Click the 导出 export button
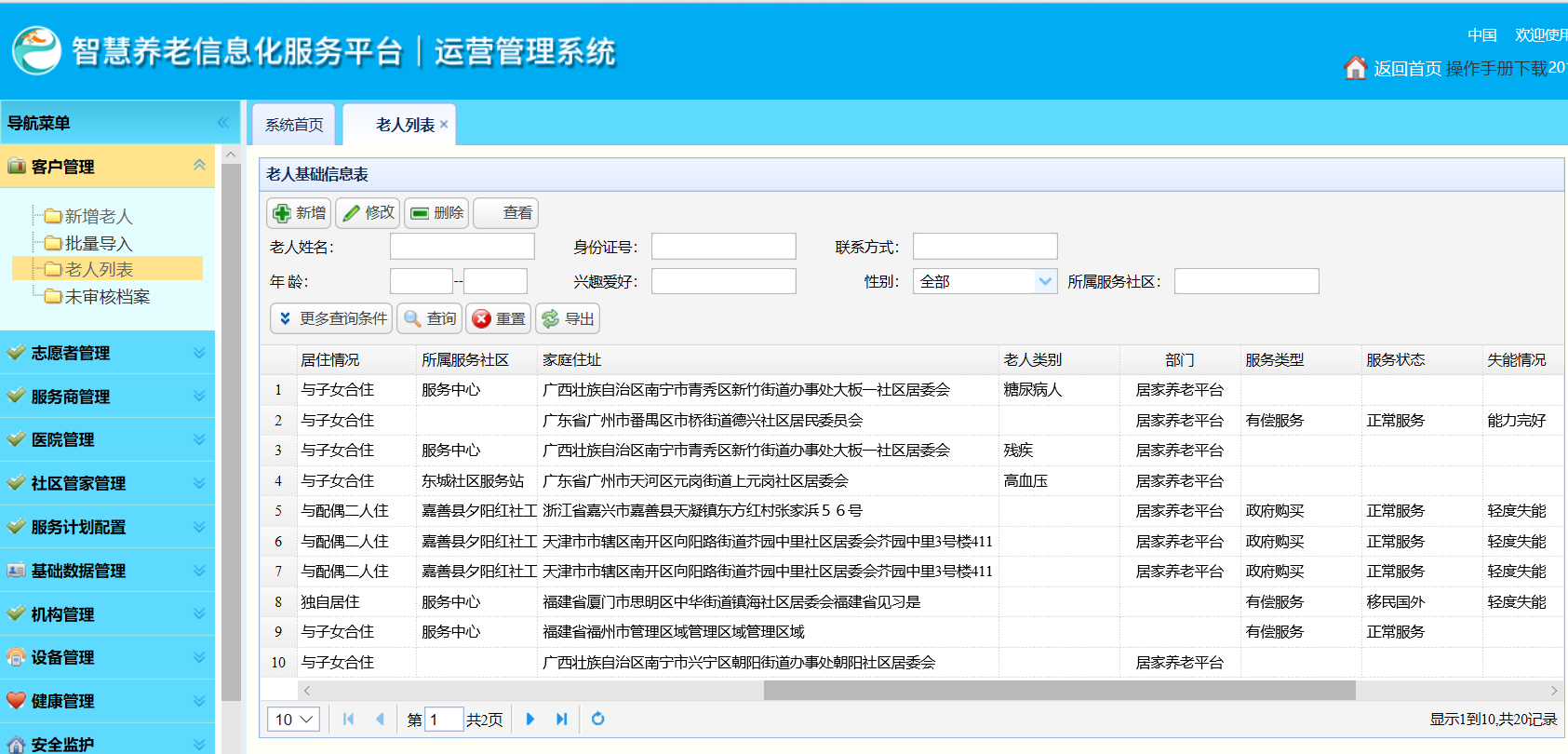1568x754 pixels. pyautogui.click(x=568, y=319)
